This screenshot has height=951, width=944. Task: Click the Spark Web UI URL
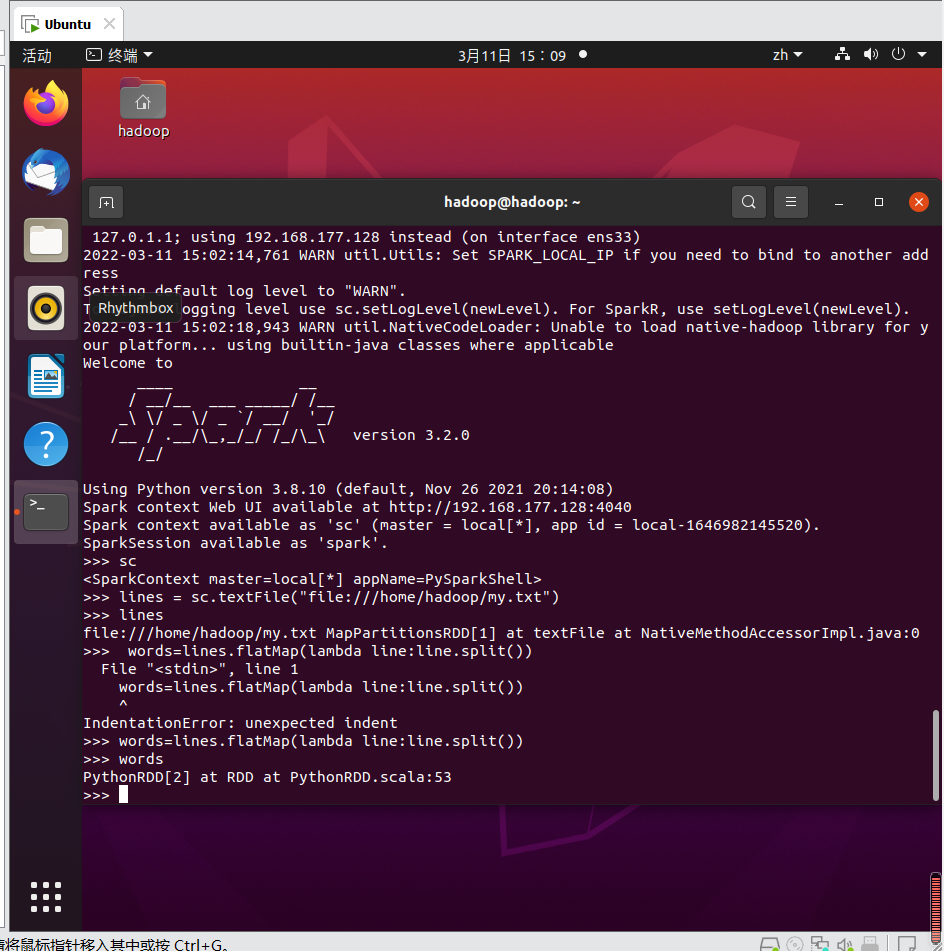510,507
